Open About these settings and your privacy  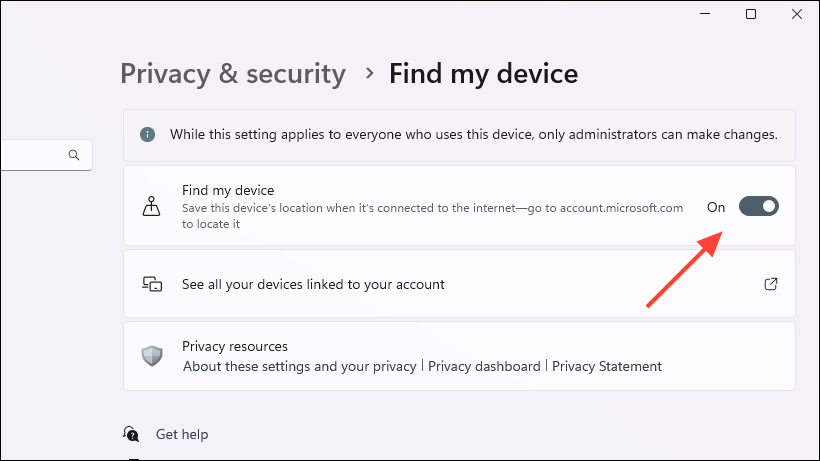click(x=299, y=366)
